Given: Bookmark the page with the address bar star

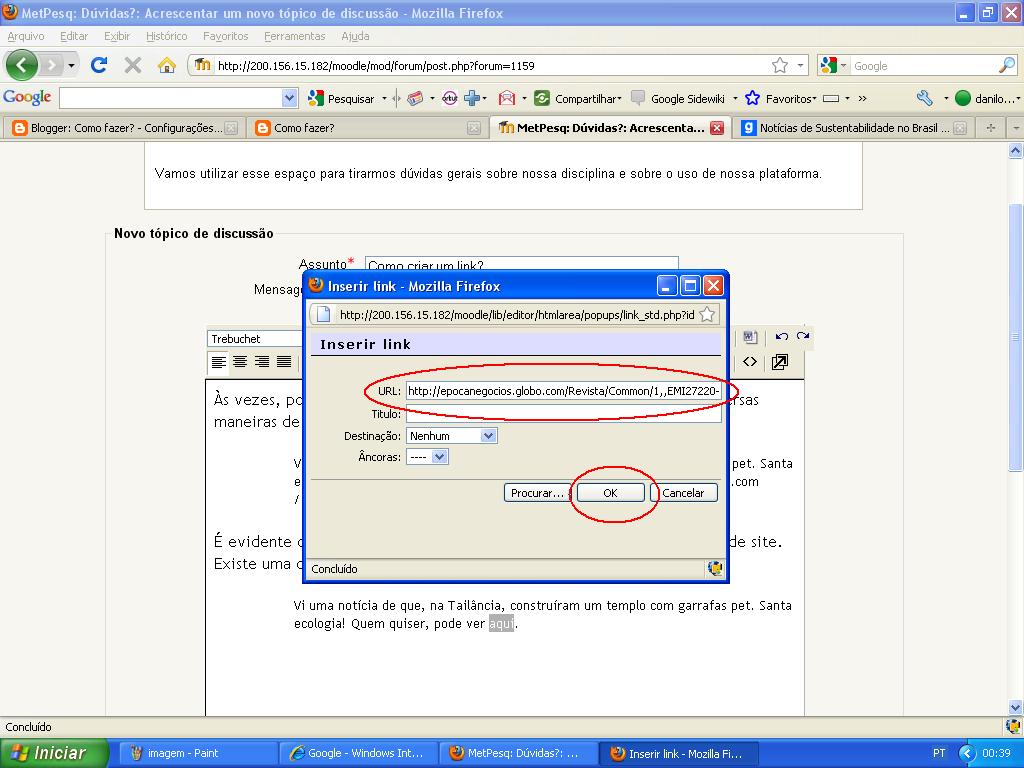Looking at the screenshot, I should [780, 65].
